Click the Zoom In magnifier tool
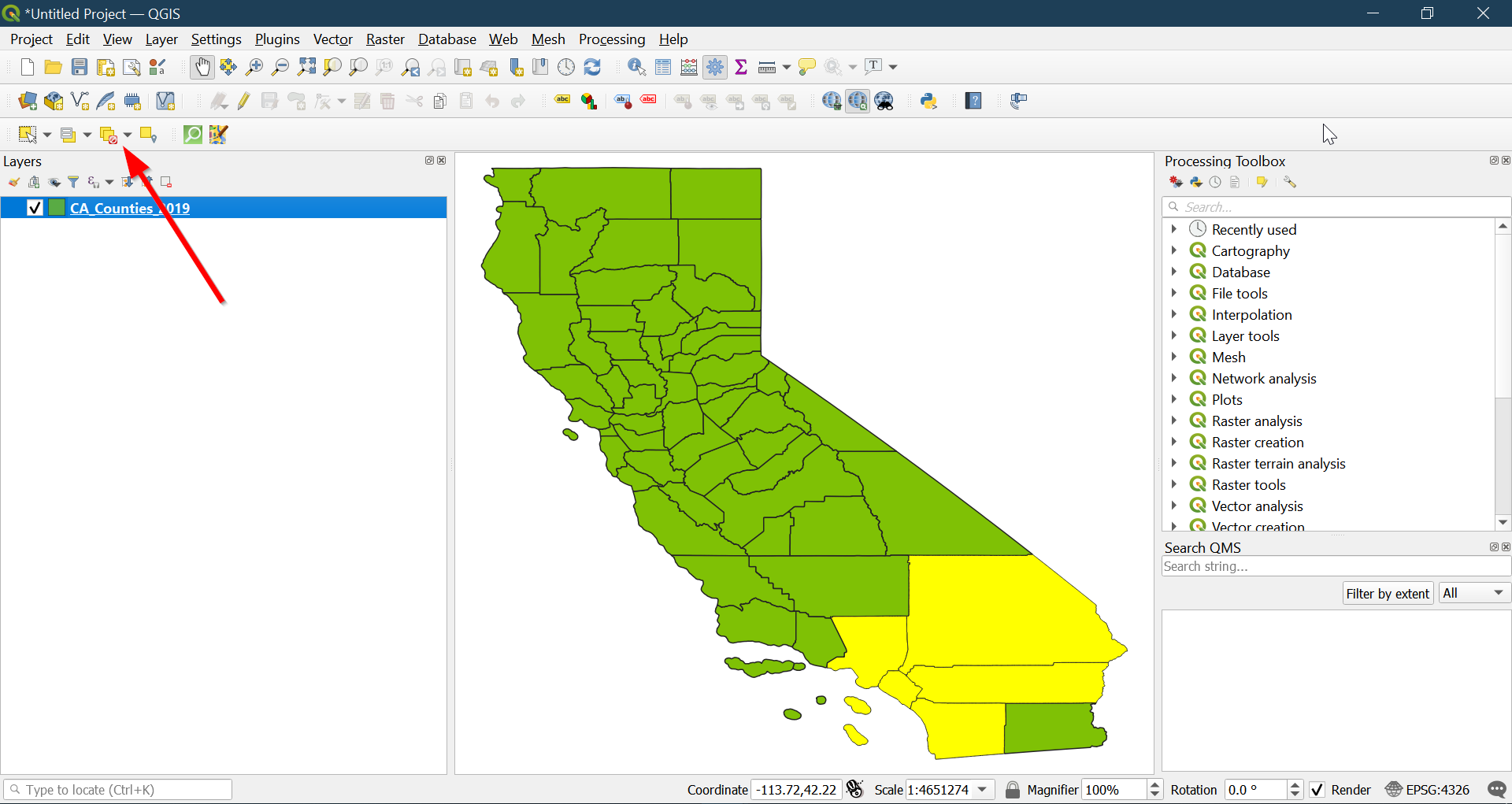The height and width of the screenshot is (804, 1512). pos(254,68)
